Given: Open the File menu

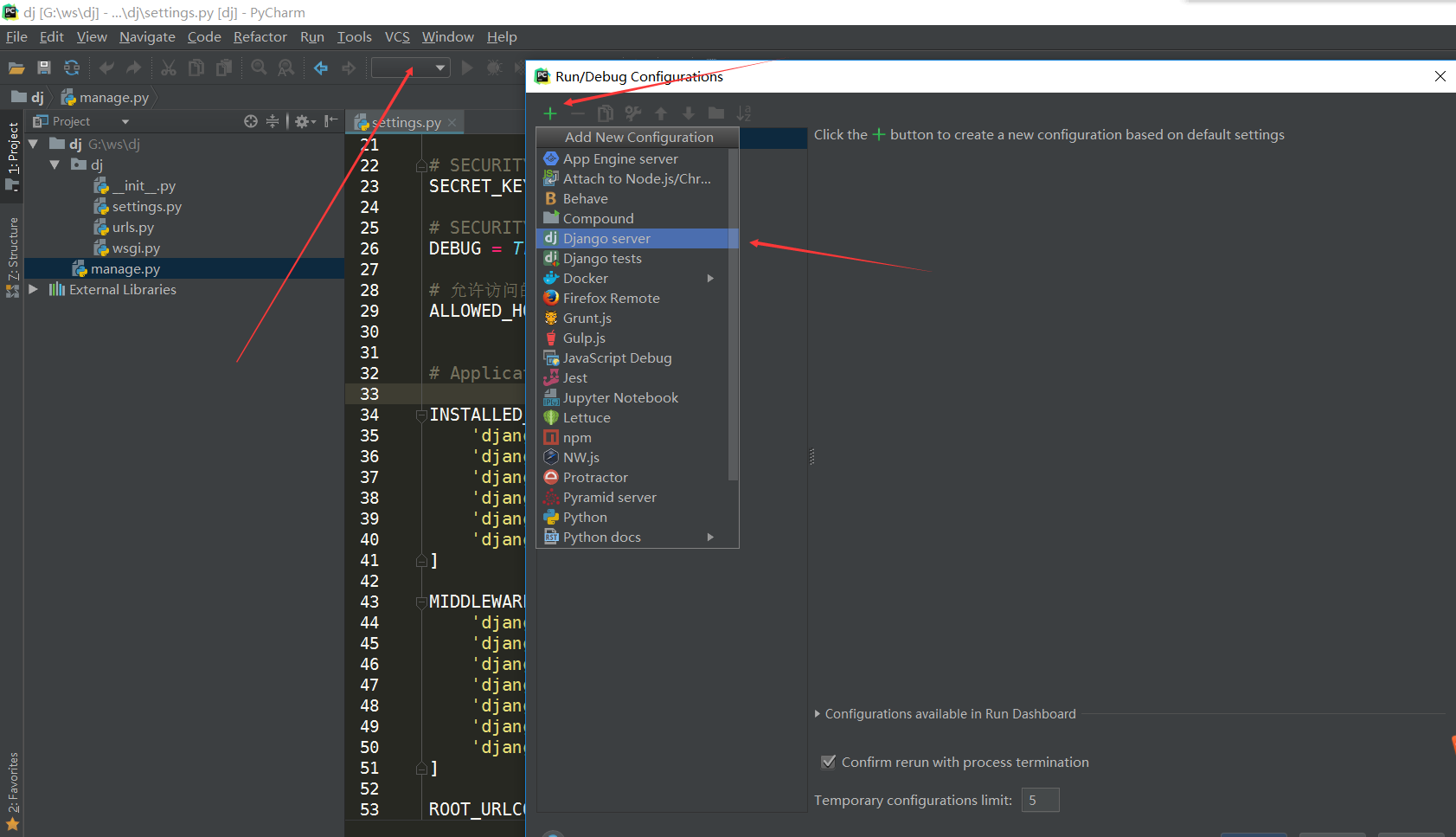Looking at the screenshot, I should (x=16, y=36).
